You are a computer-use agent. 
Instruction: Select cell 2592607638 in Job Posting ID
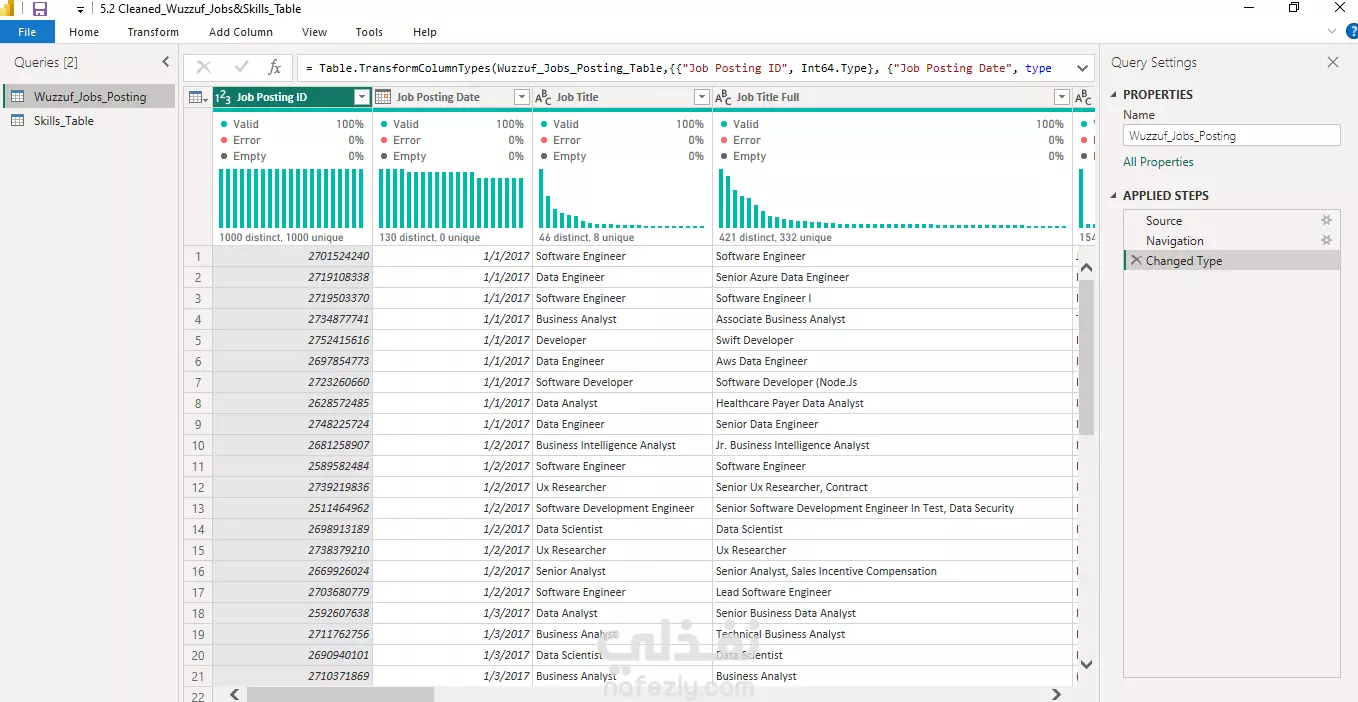[x=292, y=613]
